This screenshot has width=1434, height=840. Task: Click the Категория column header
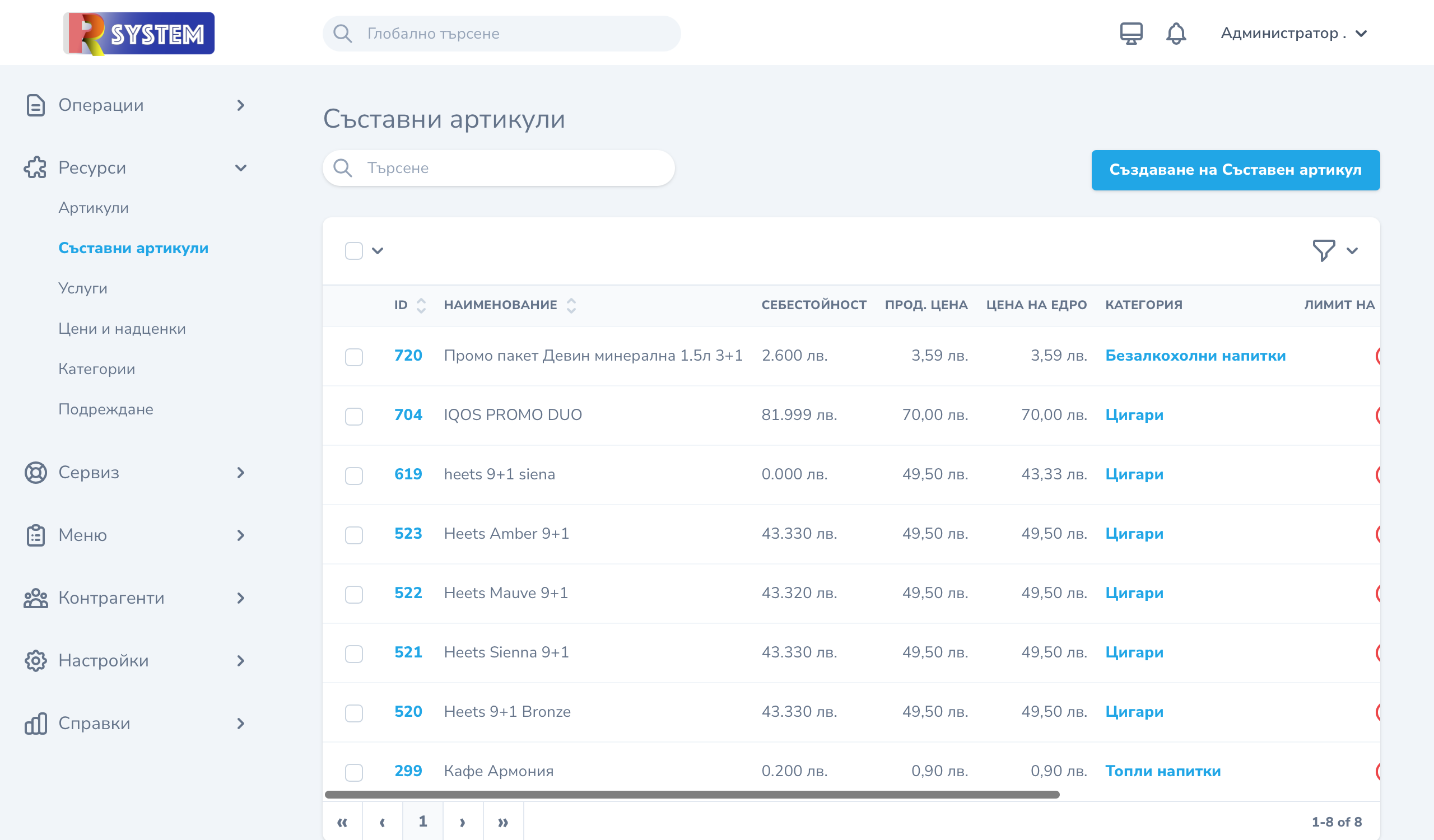click(1143, 305)
